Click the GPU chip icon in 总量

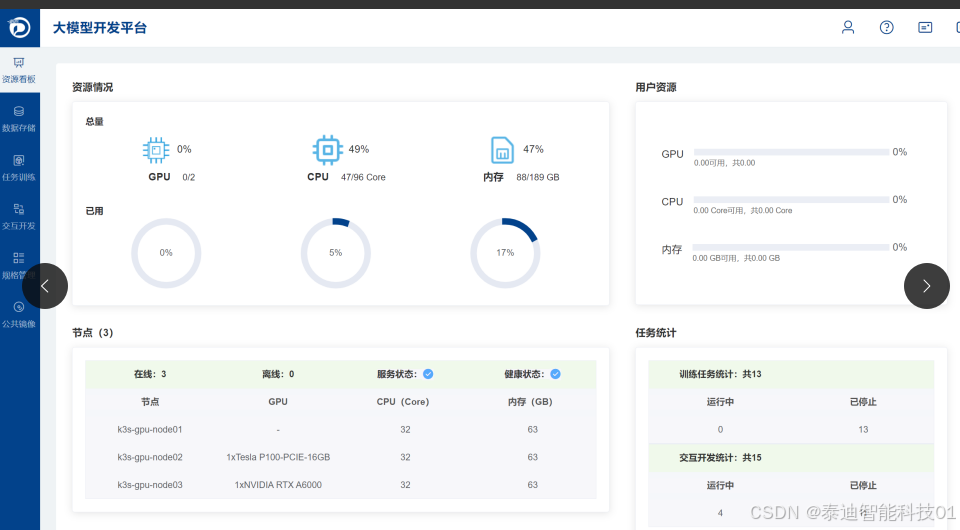pos(156,150)
